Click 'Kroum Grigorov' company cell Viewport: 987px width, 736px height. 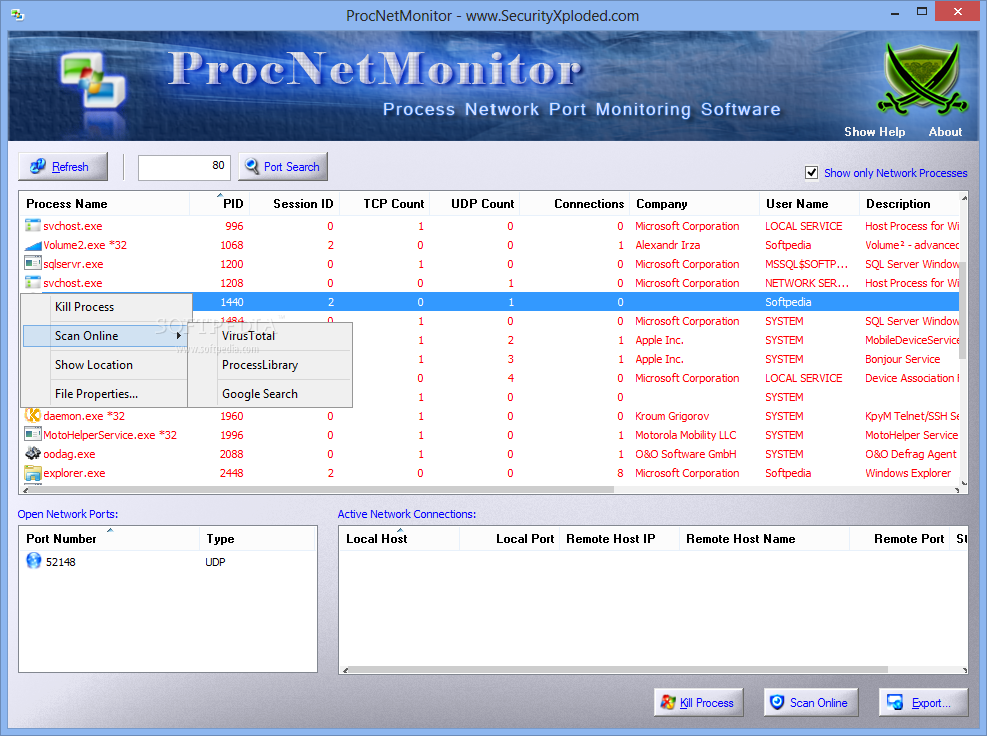click(672, 416)
